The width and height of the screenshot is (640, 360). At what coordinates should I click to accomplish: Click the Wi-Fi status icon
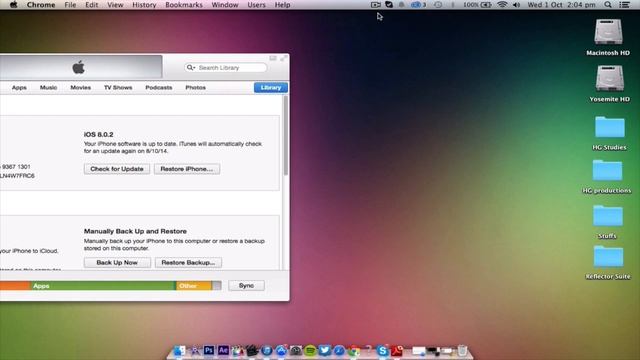(x=502, y=5)
